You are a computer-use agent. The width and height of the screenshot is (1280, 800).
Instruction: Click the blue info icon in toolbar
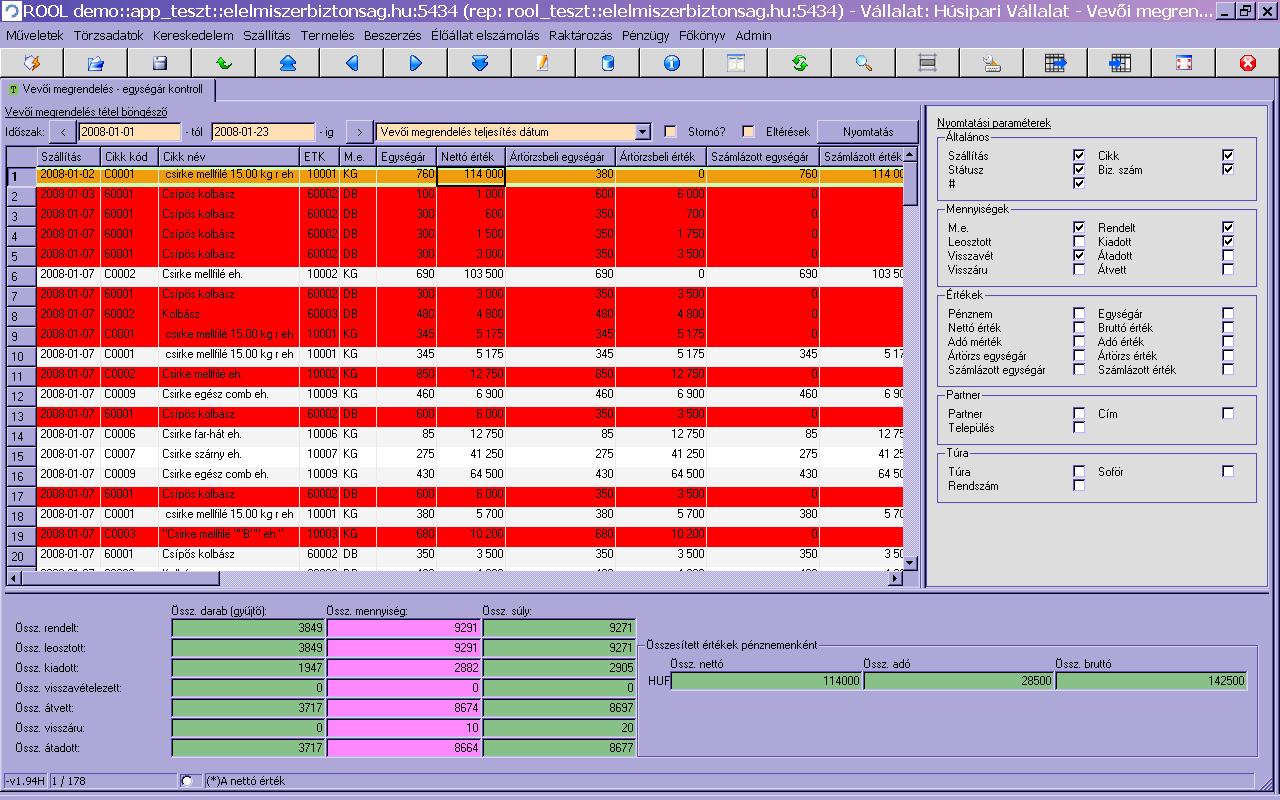[x=671, y=63]
